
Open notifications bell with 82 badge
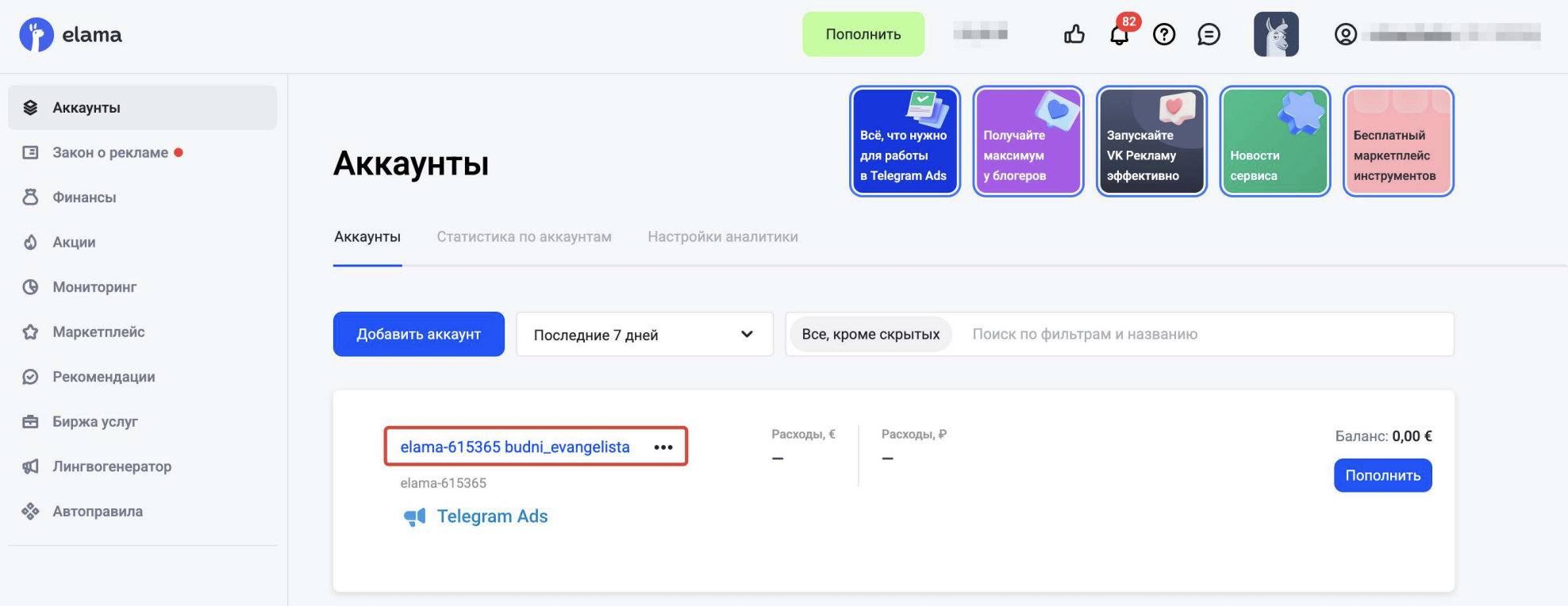tap(1119, 35)
